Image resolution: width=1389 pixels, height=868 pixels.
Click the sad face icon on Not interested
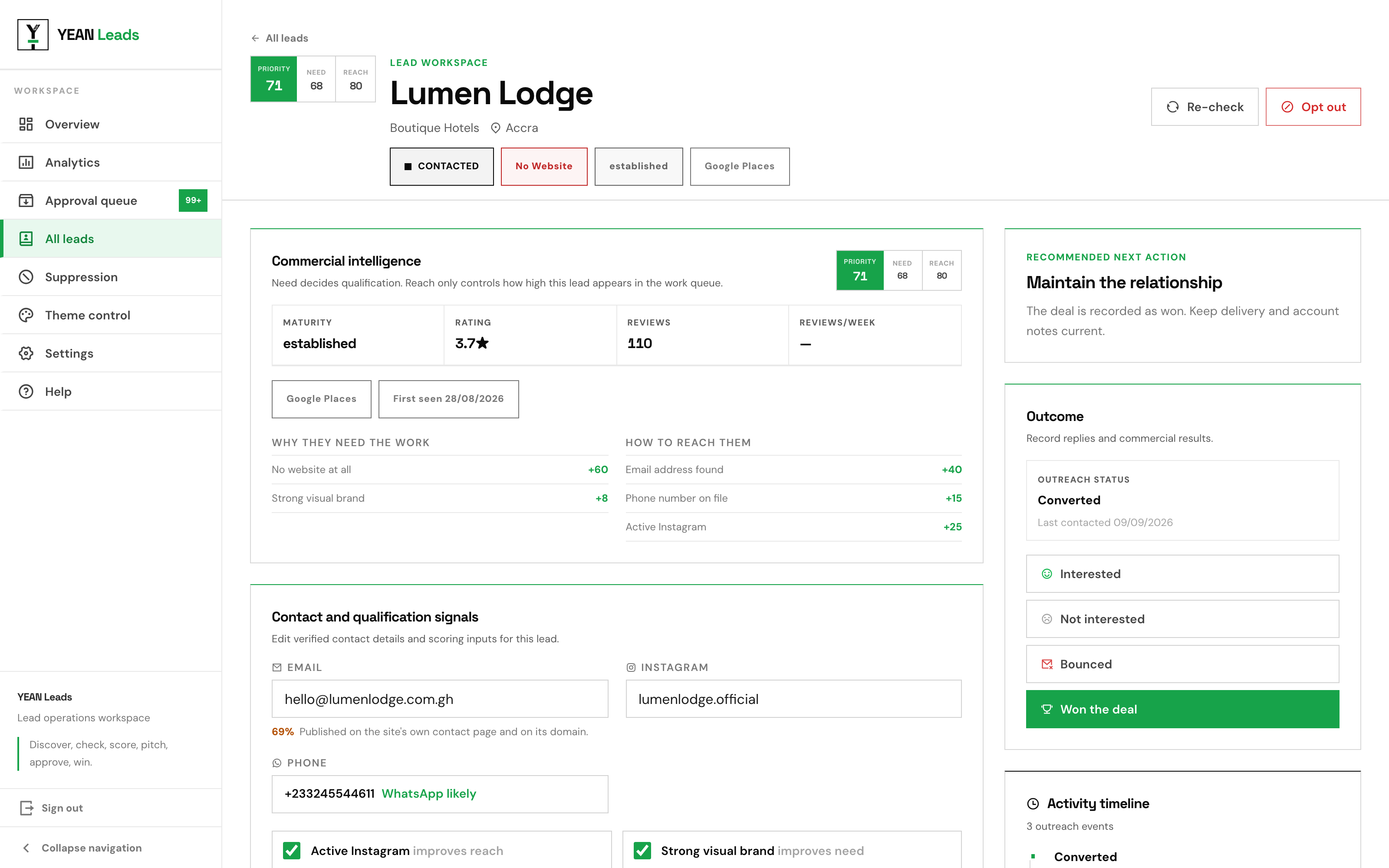click(x=1047, y=619)
